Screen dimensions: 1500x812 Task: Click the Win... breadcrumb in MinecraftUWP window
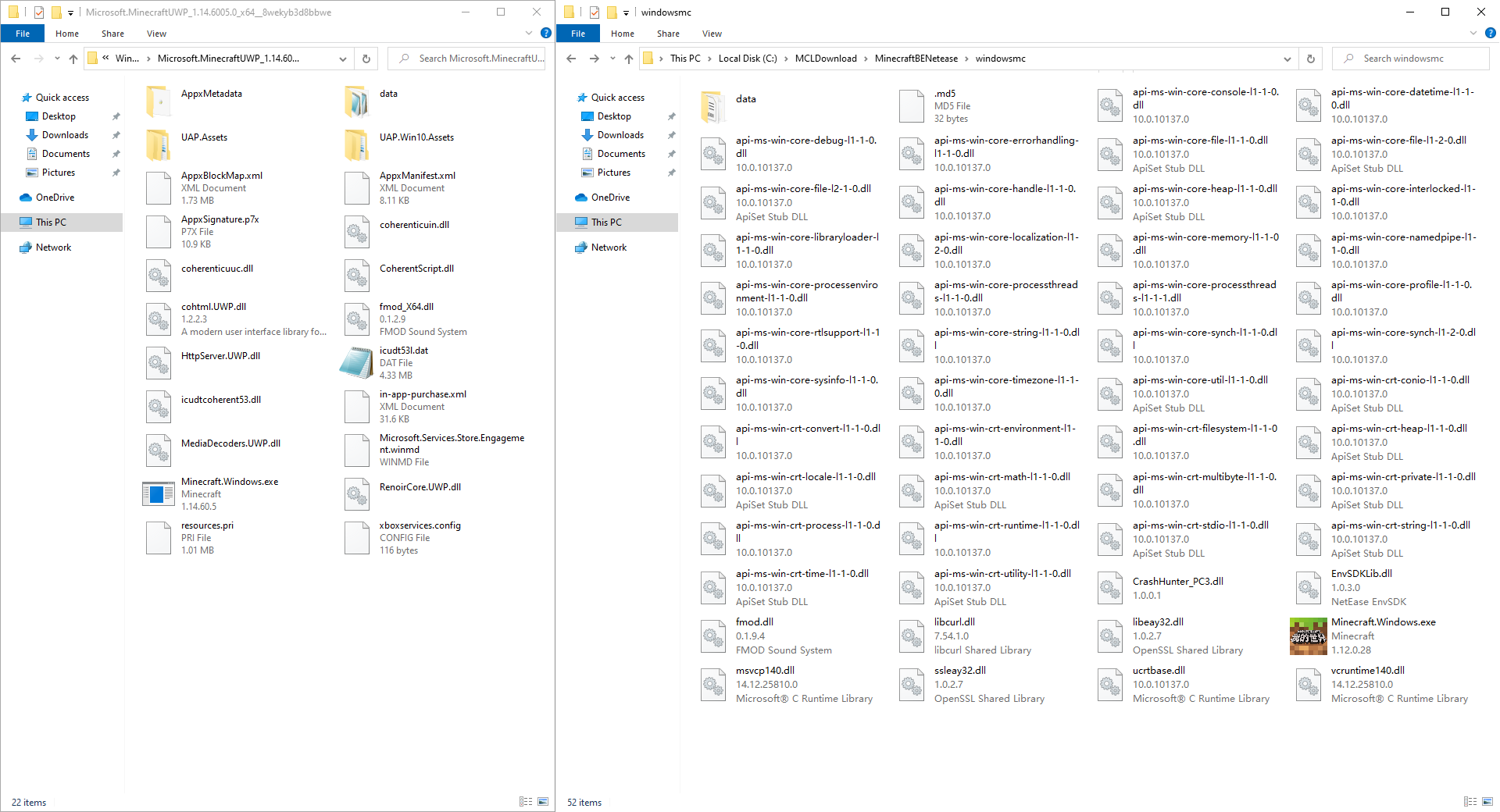[x=127, y=59]
